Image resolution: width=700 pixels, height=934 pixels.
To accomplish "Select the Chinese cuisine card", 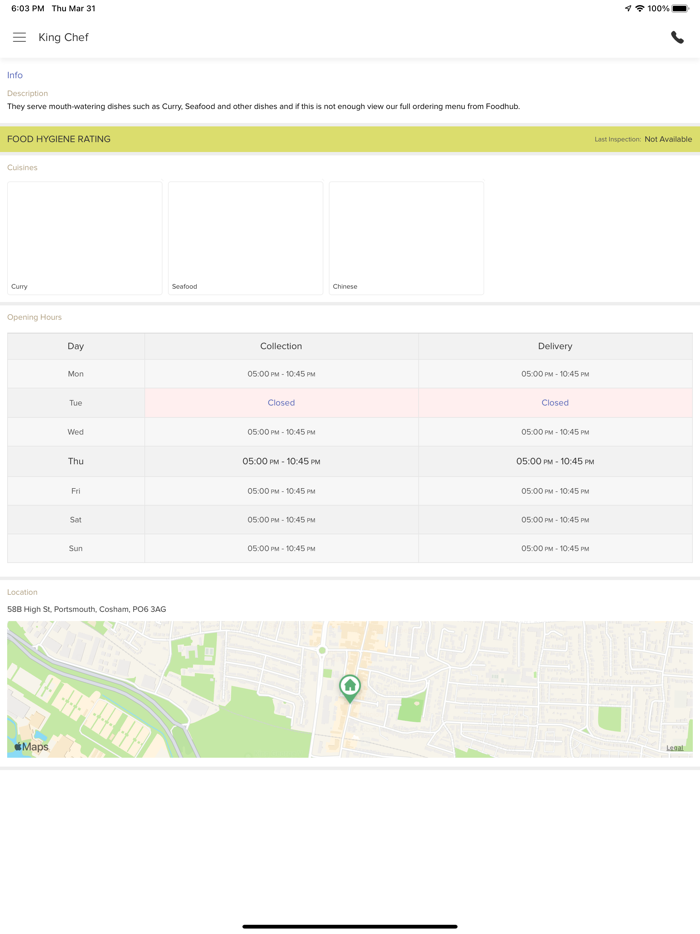I will (406, 238).
